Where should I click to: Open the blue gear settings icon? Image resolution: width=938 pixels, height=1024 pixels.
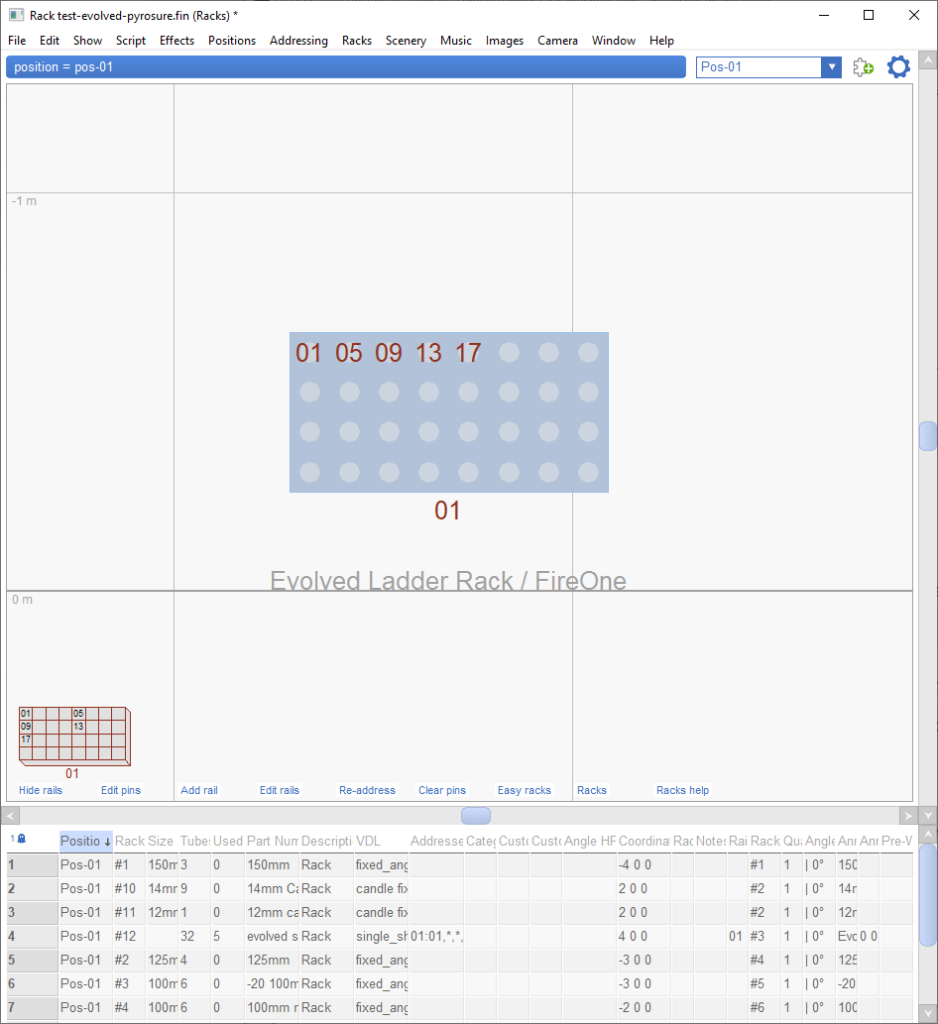(899, 67)
